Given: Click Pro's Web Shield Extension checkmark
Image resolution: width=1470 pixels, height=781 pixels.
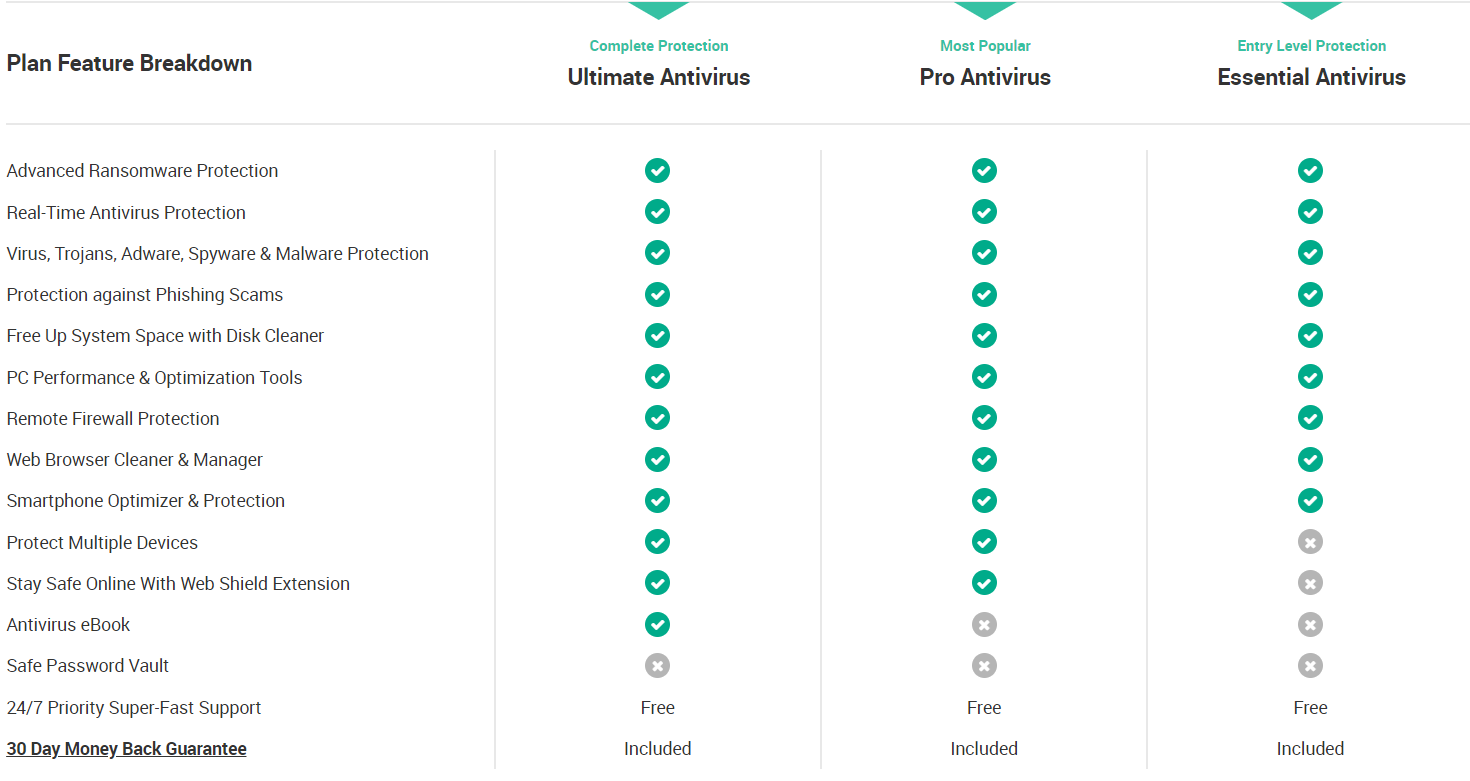Looking at the screenshot, I should [x=984, y=583].
